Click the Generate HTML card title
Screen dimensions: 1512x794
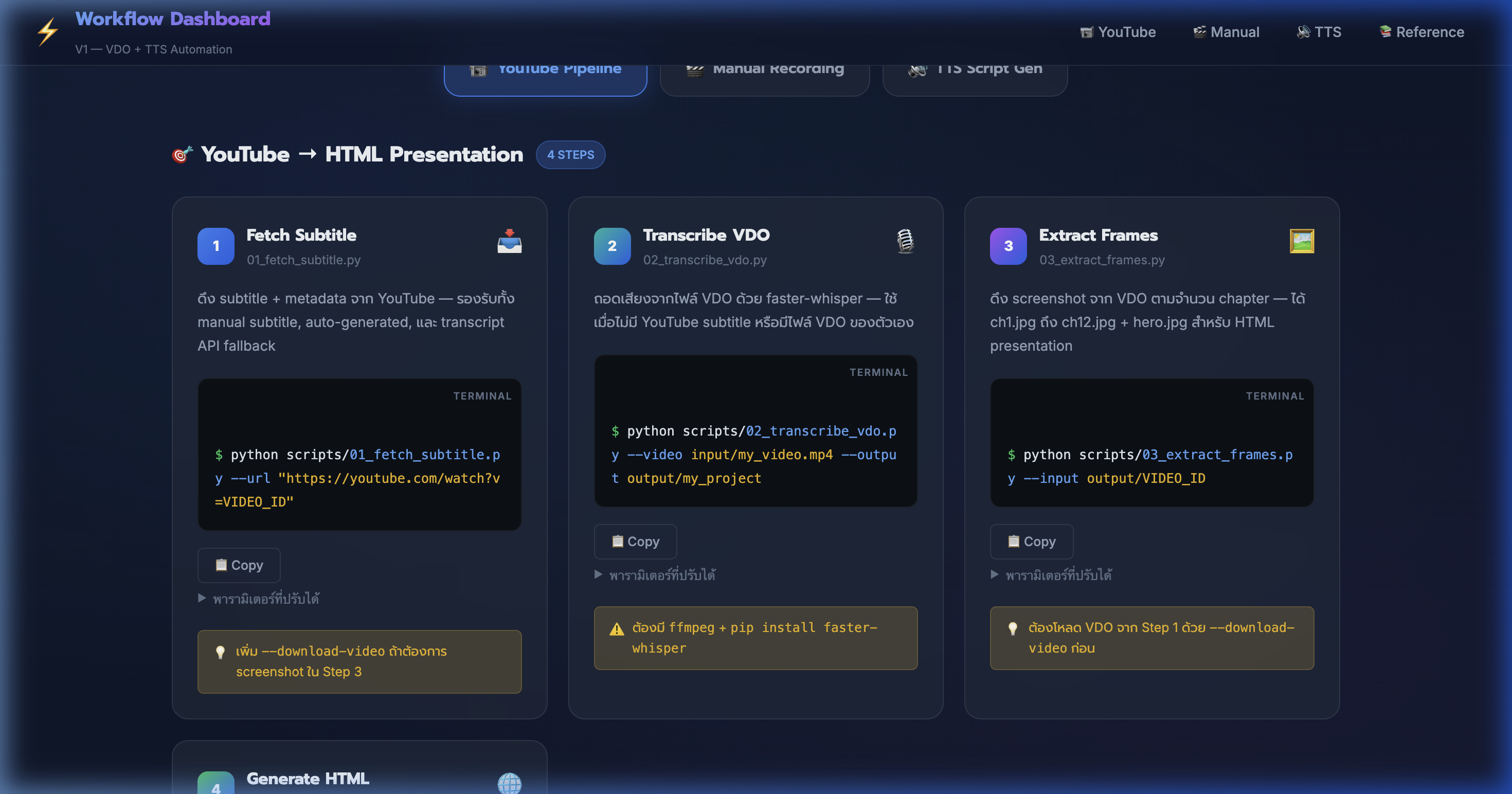coord(308,779)
